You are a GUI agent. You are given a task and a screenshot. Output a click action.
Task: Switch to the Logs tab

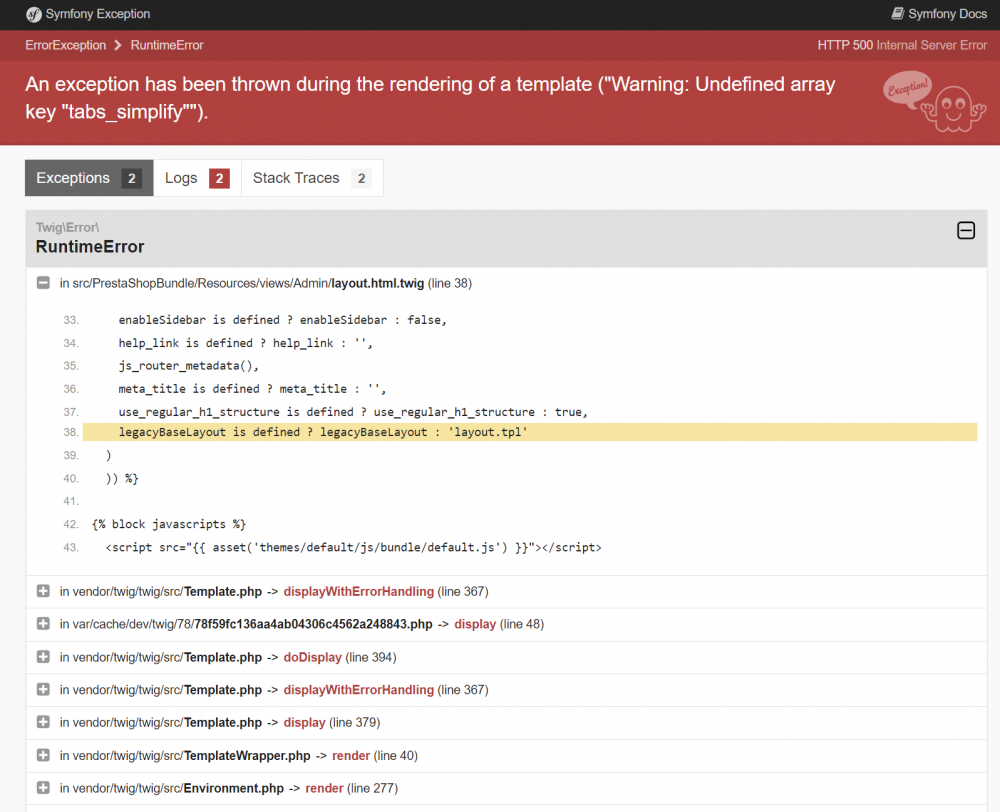click(197, 178)
